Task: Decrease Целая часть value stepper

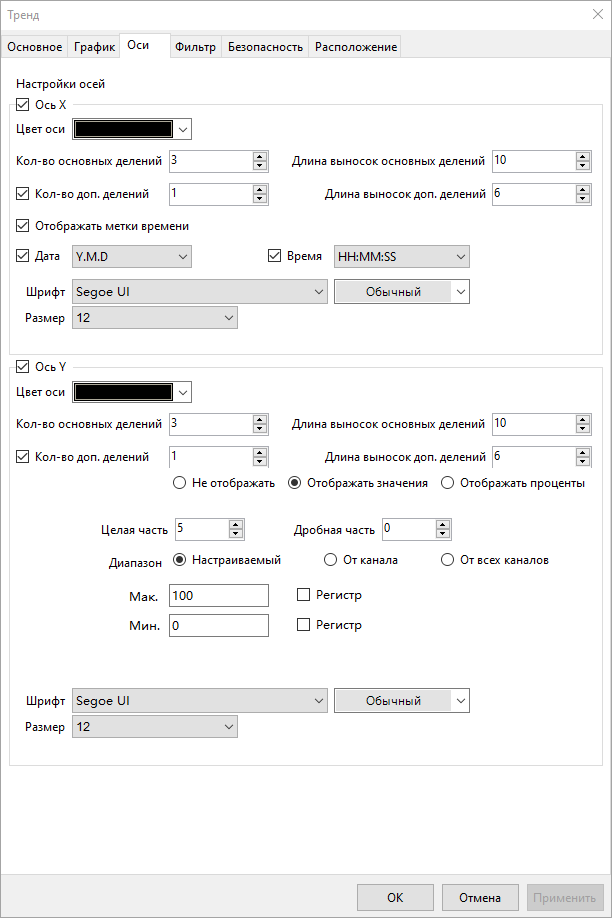Action: point(235,534)
